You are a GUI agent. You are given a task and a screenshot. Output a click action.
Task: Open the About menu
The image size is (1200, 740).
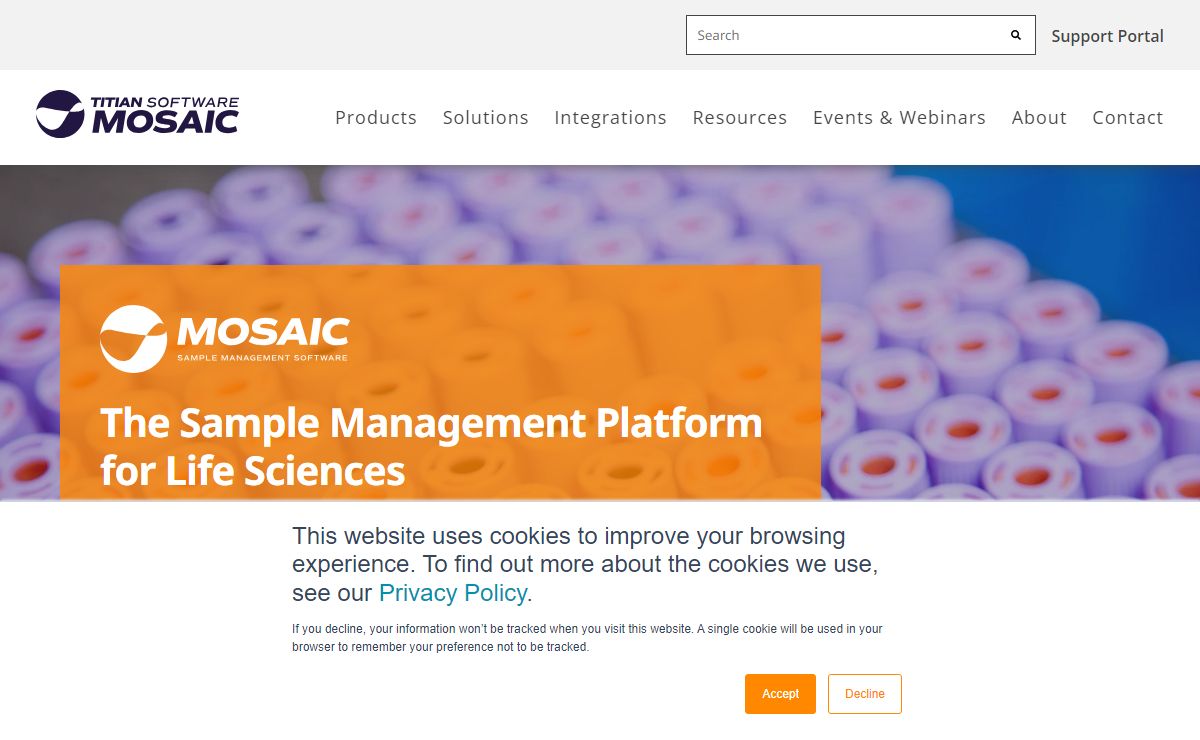(x=1039, y=117)
